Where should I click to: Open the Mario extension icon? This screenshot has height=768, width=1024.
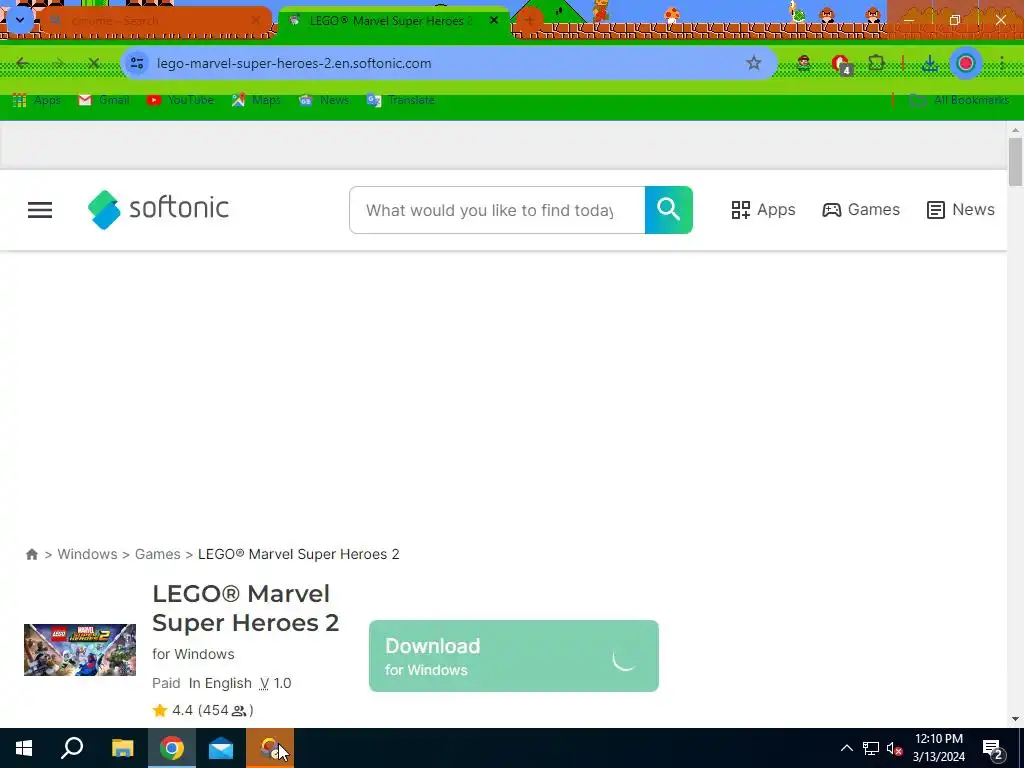[x=804, y=63]
